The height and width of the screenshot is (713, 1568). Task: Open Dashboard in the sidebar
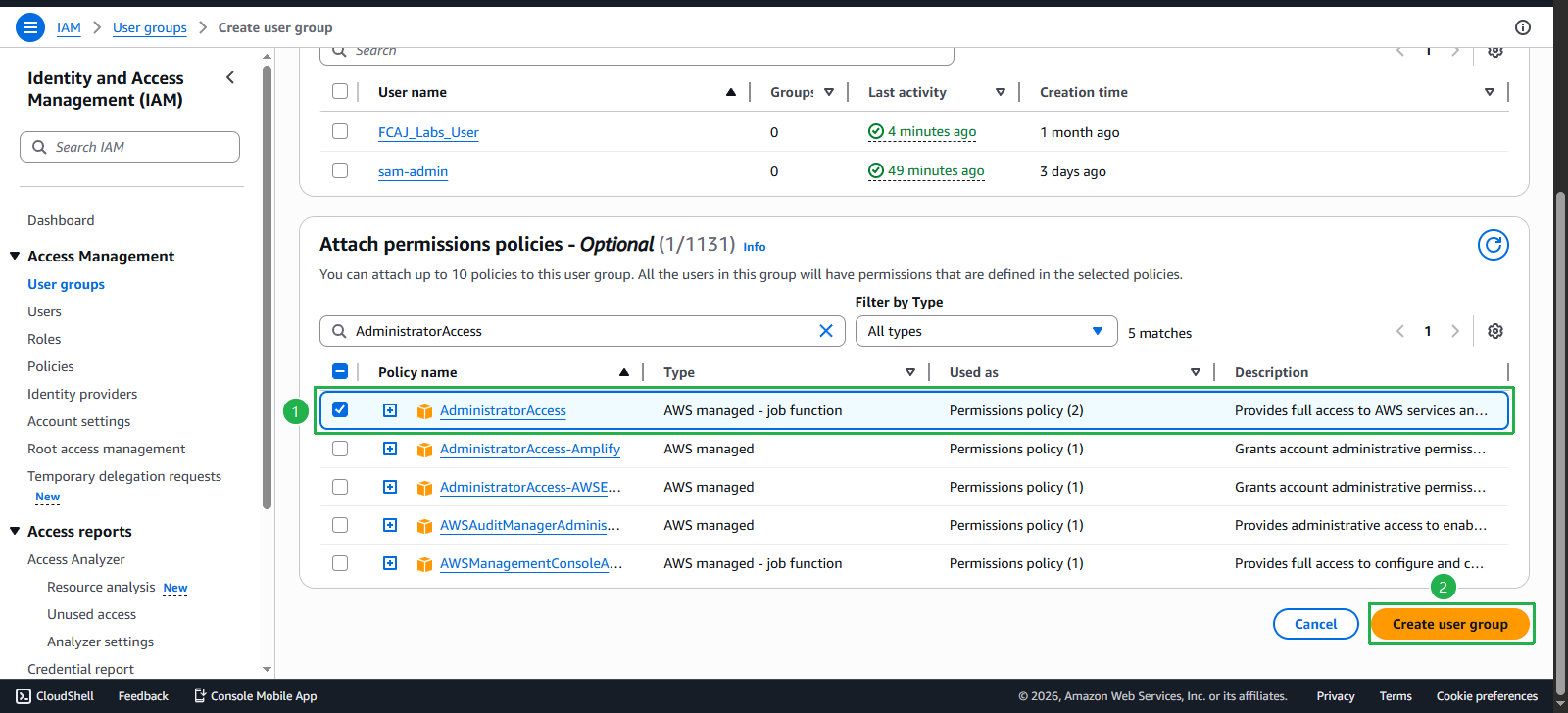coord(61,220)
